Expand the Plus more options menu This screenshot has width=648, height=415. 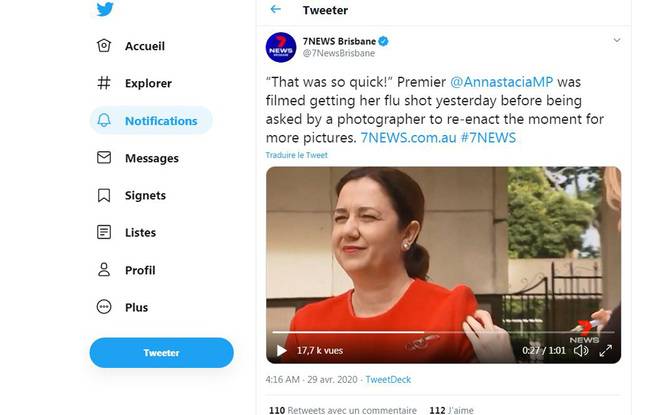136,307
